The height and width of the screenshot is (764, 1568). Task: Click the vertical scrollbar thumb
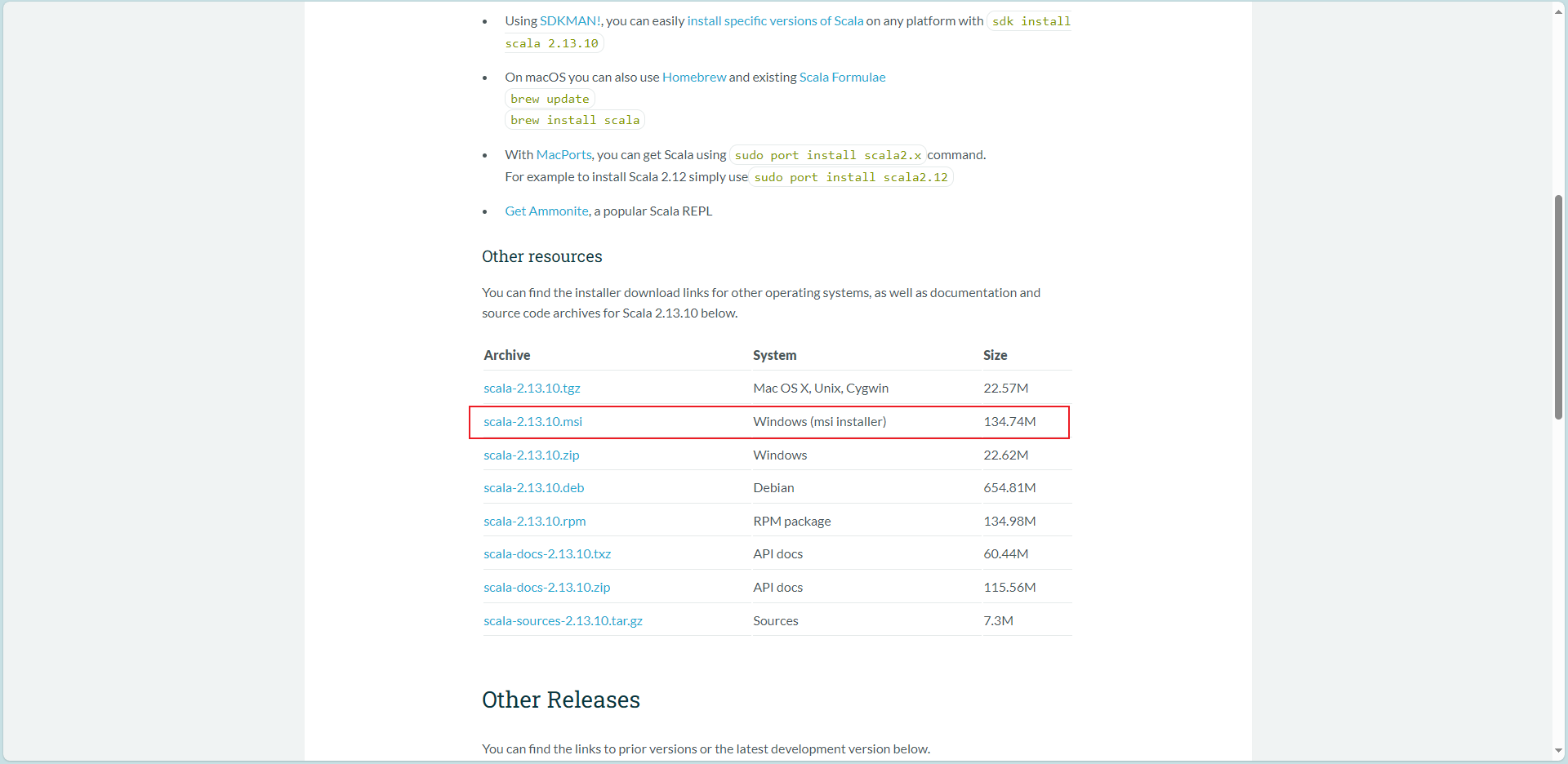tap(1559, 307)
